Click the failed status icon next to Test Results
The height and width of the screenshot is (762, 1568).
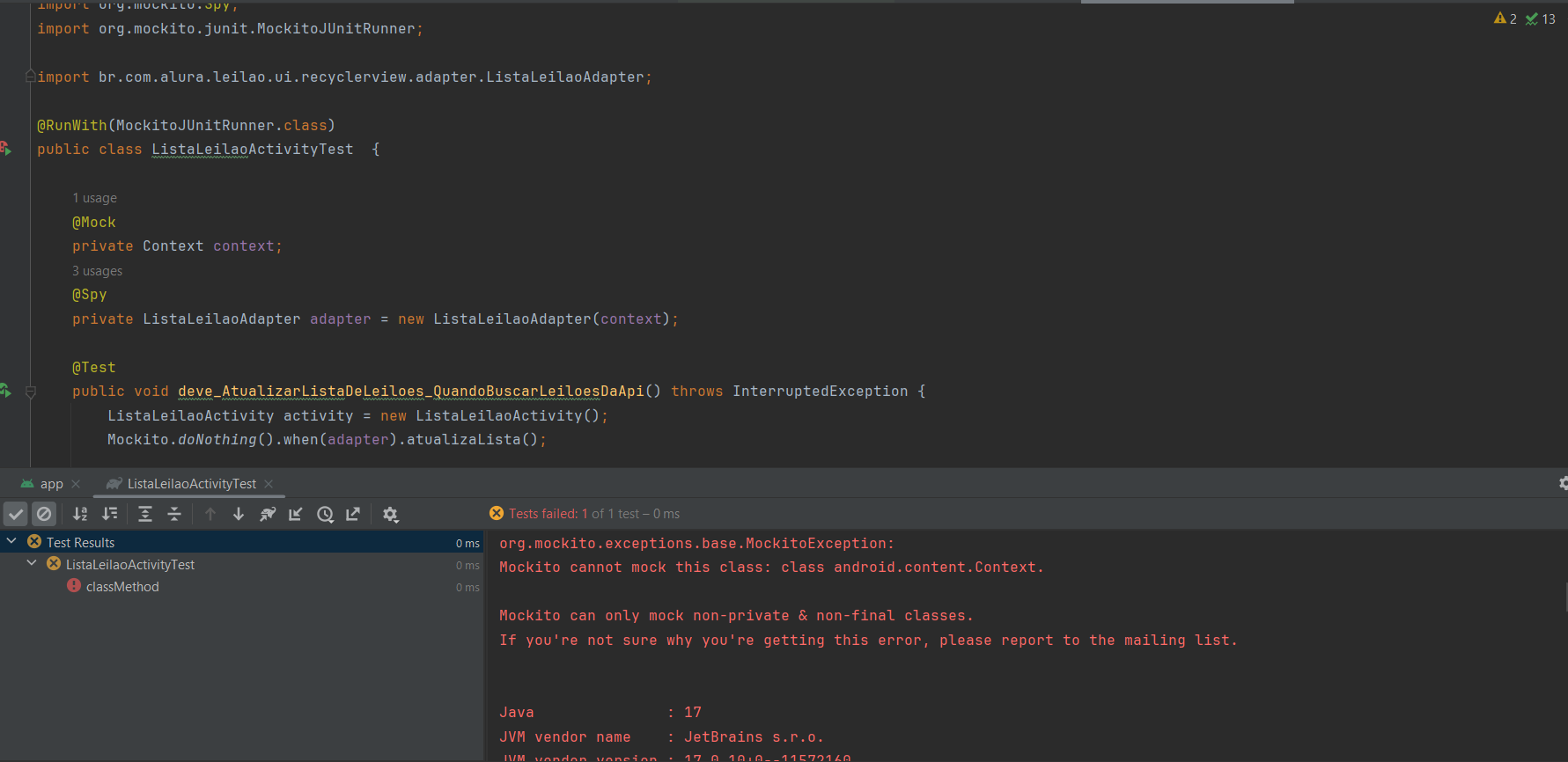click(x=34, y=541)
